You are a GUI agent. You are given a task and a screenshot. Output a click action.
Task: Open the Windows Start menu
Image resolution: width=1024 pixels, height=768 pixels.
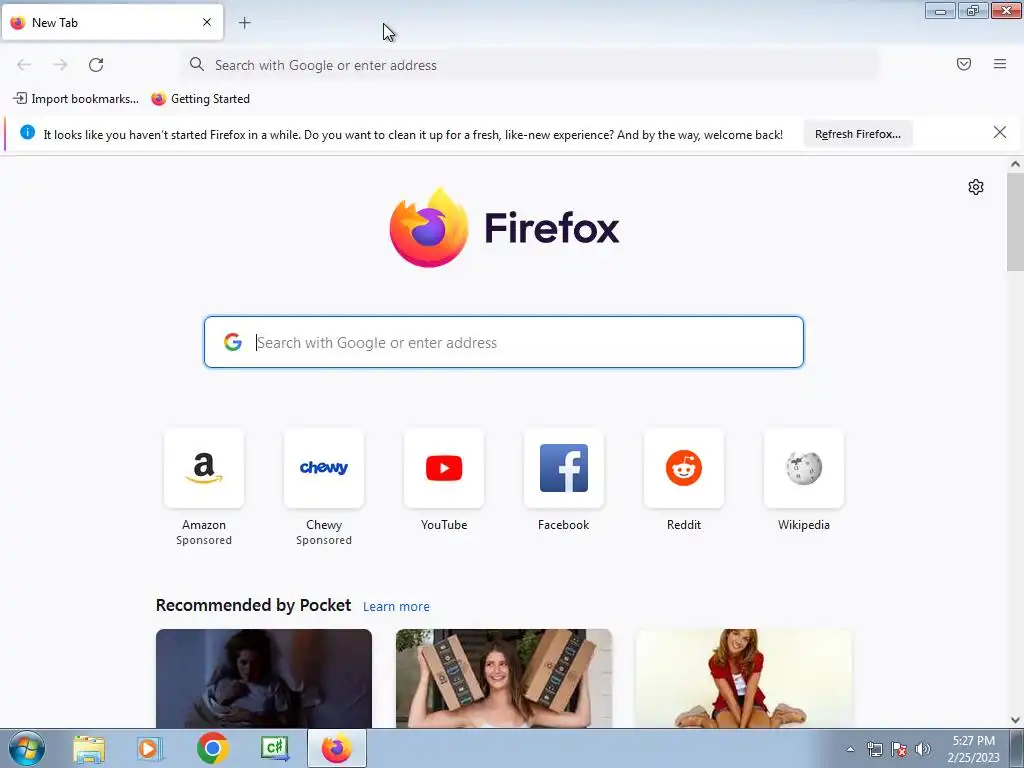pyautogui.click(x=27, y=748)
